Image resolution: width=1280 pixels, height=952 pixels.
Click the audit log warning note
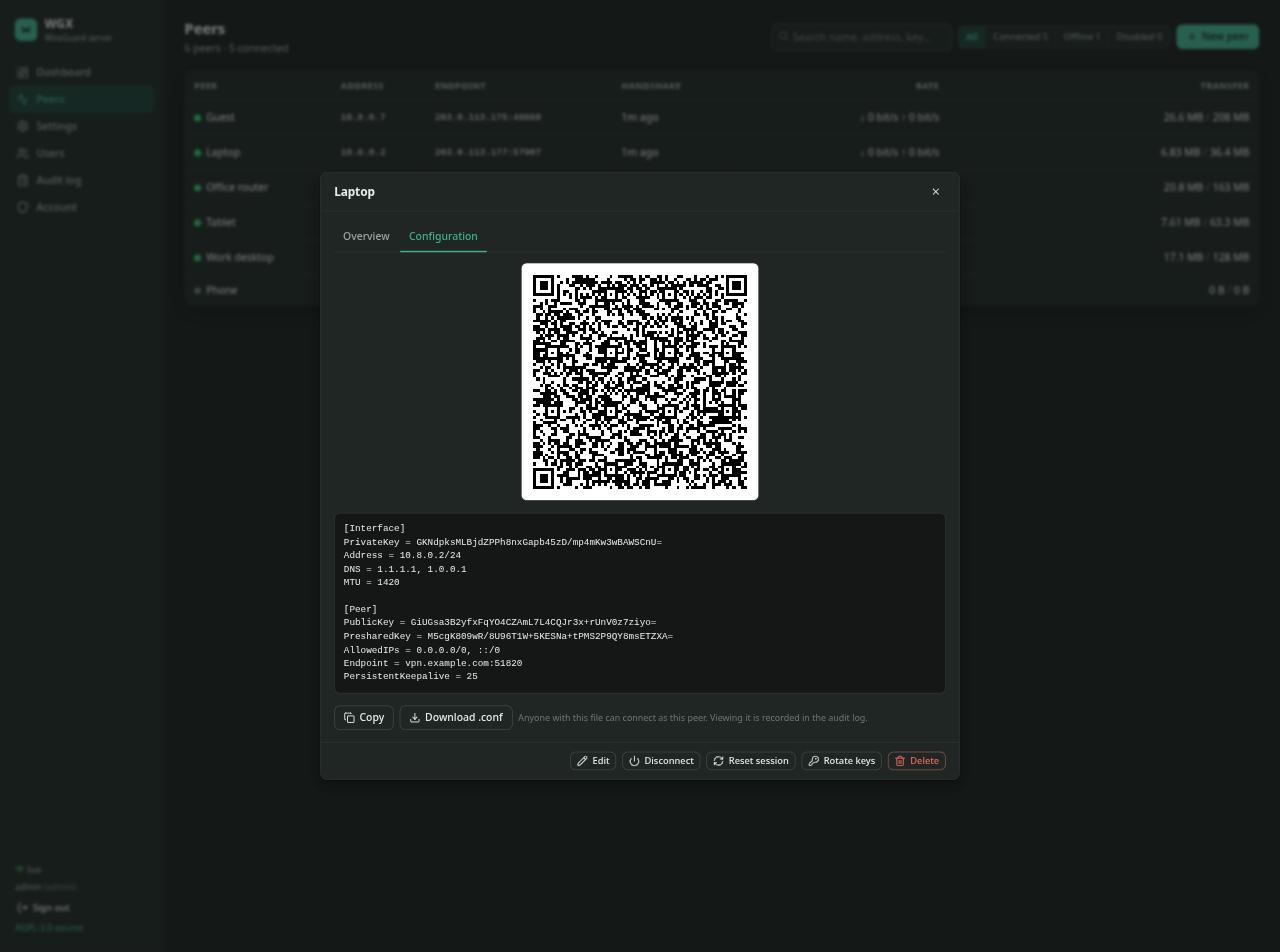pos(692,718)
